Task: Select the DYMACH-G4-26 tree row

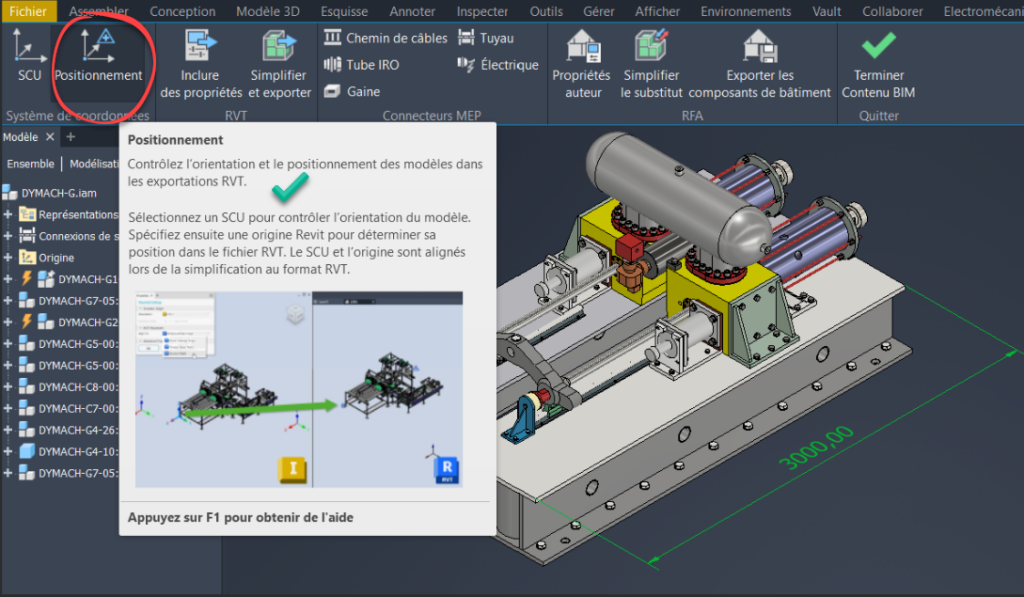Action: click(69, 430)
